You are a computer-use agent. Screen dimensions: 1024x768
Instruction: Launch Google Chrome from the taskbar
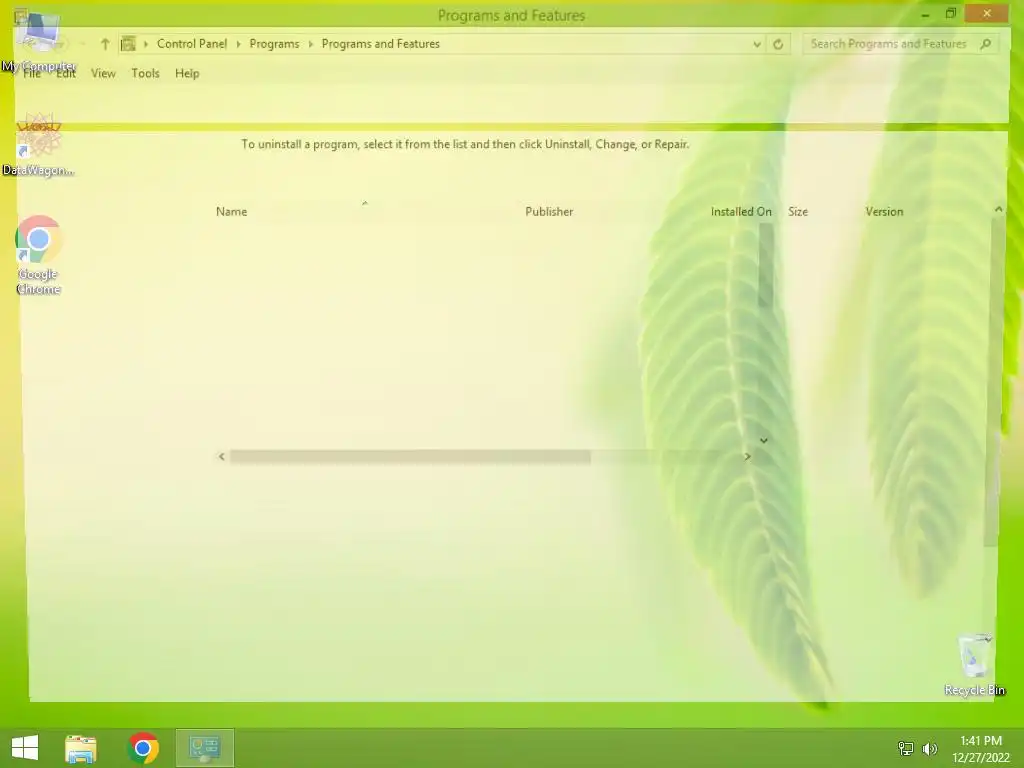143,748
